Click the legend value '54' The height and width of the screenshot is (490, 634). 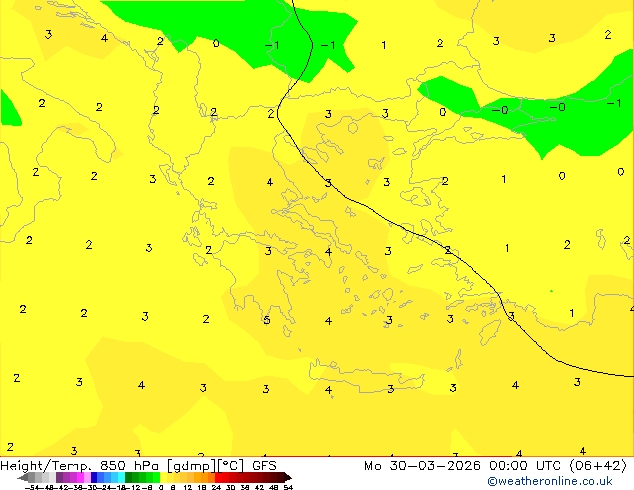click(288, 487)
